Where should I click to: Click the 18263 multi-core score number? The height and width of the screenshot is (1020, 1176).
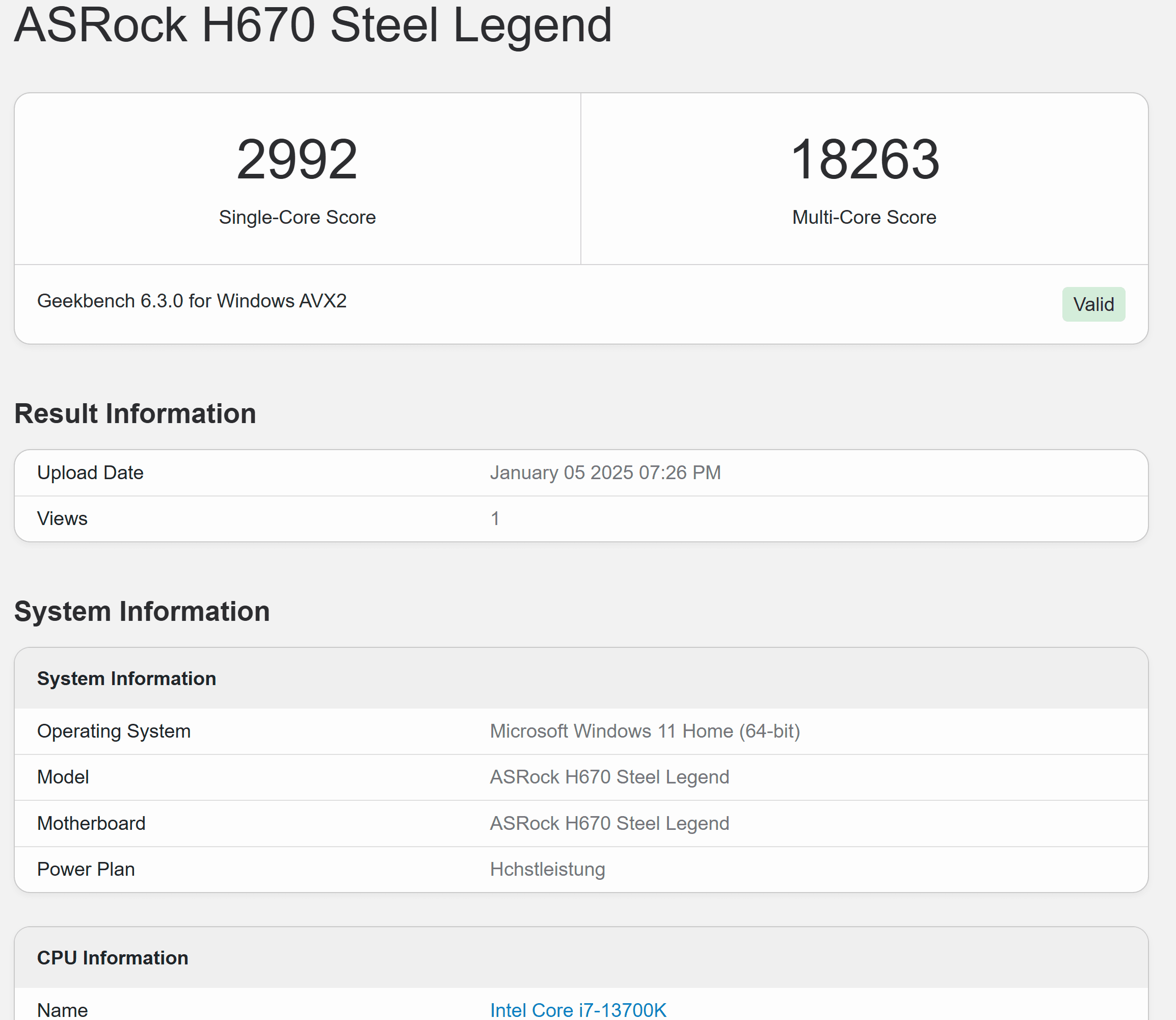(864, 160)
